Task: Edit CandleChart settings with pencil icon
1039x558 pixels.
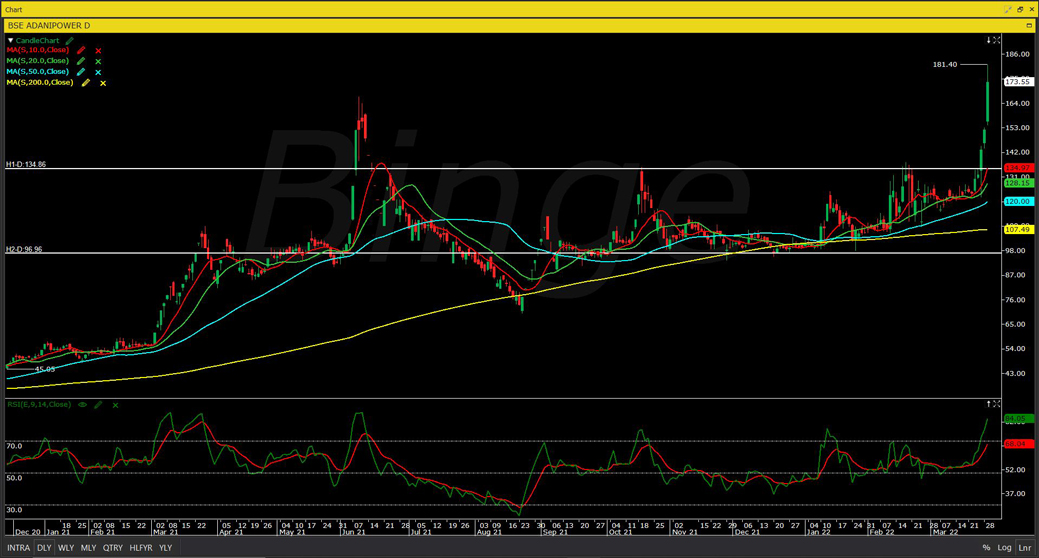Action: [70, 40]
